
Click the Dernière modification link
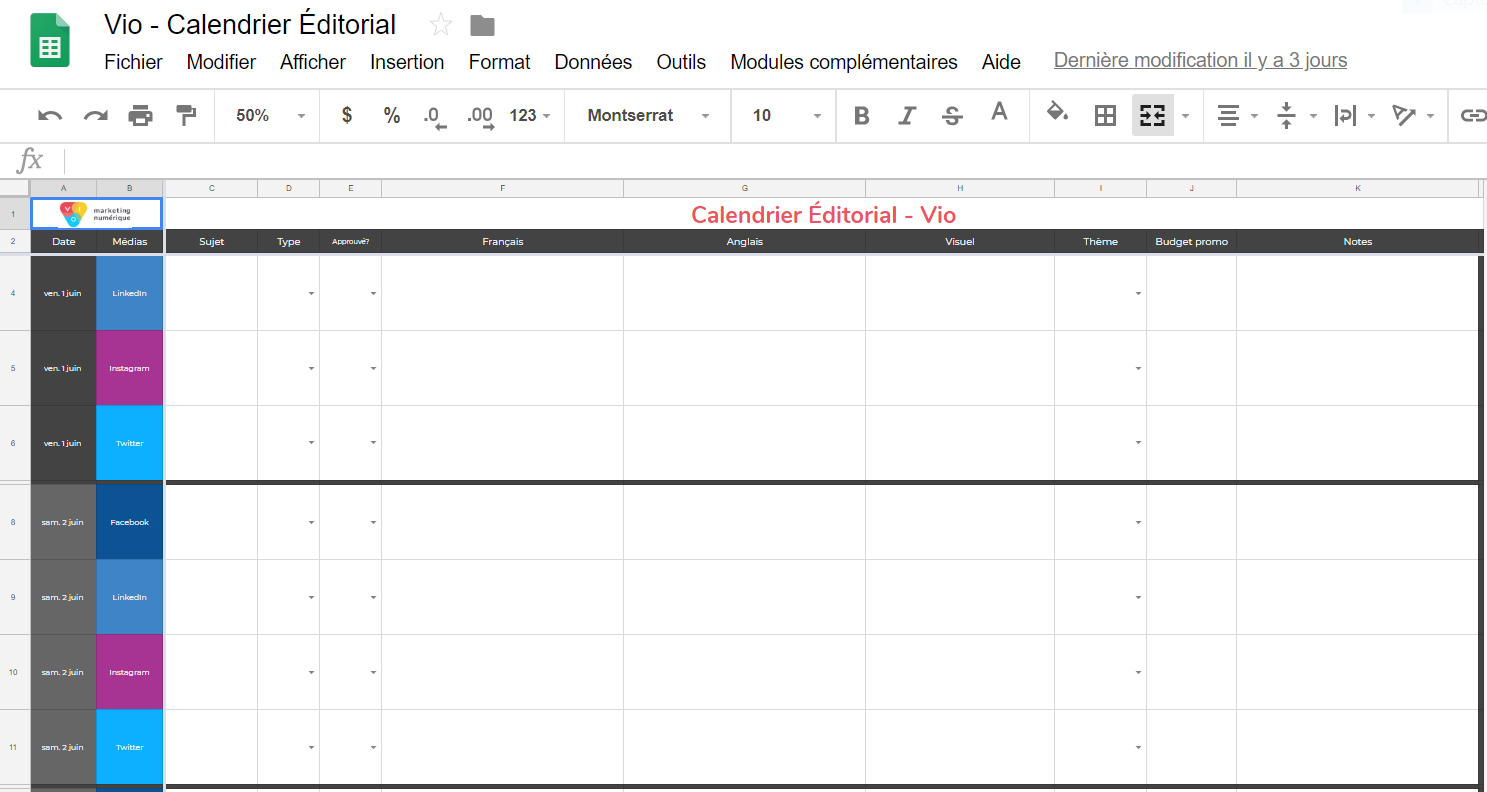pyautogui.click(x=1200, y=60)
